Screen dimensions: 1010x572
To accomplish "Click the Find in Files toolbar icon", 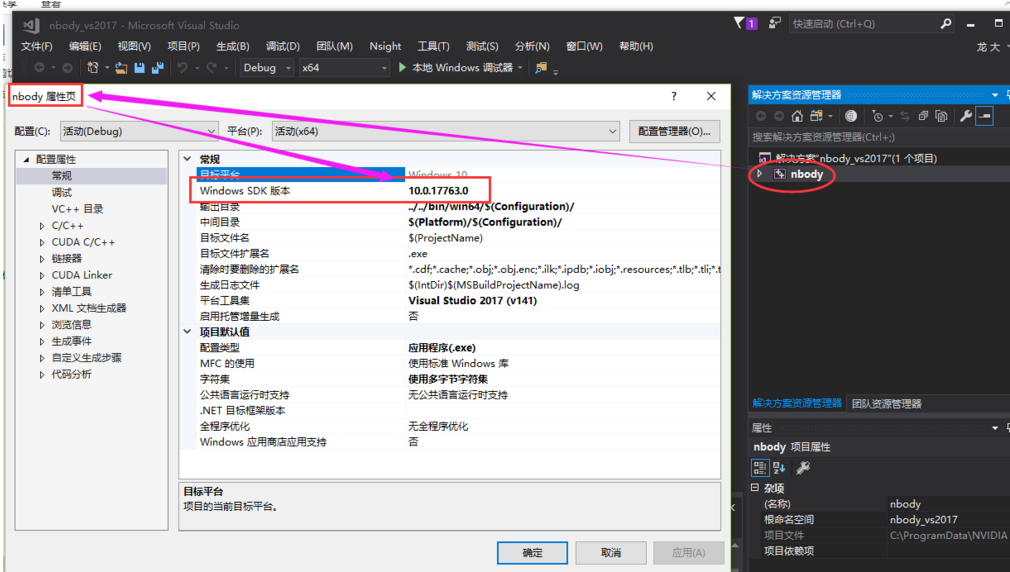I will (x=541, y=68).
